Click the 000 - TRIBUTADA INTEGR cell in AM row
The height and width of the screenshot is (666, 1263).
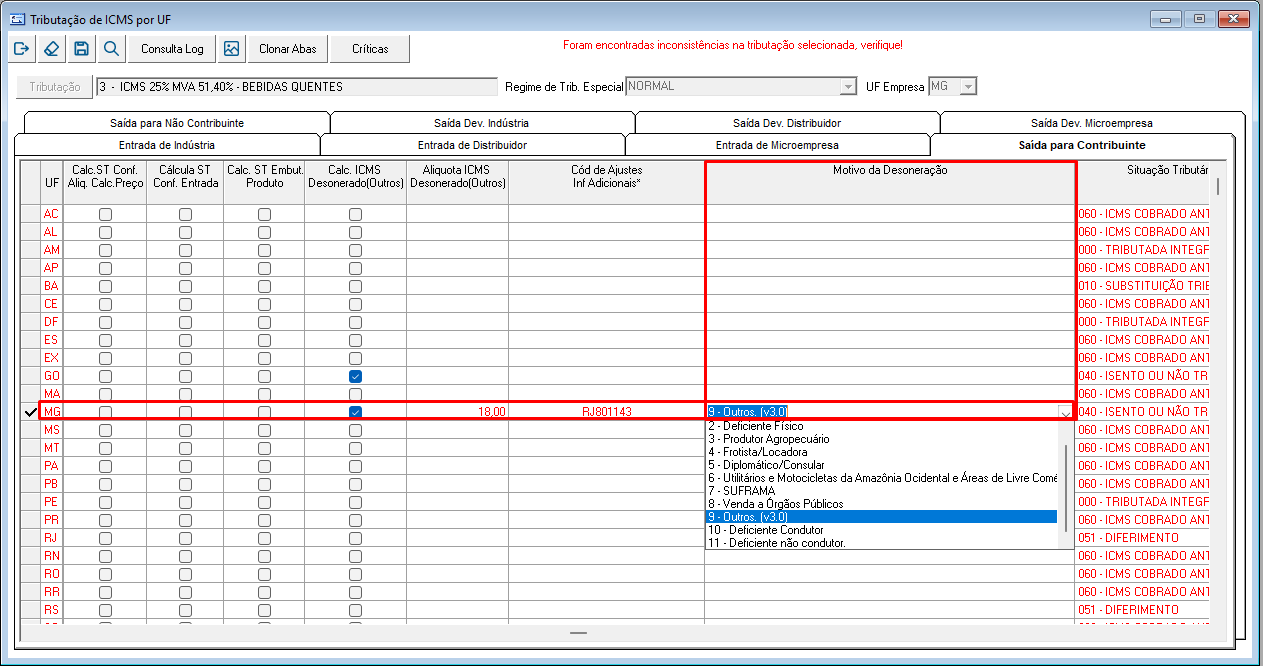pyautogui.click(x=1144, y=250)
